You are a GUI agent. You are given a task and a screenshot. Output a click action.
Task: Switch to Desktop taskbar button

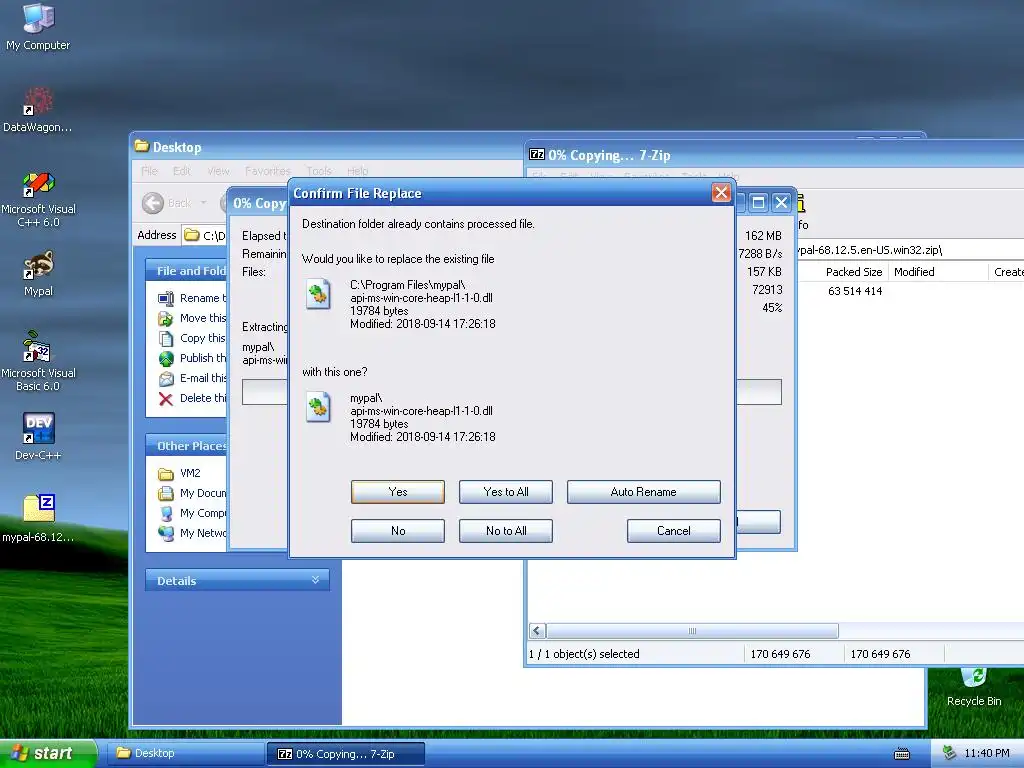tap(185, 754)
